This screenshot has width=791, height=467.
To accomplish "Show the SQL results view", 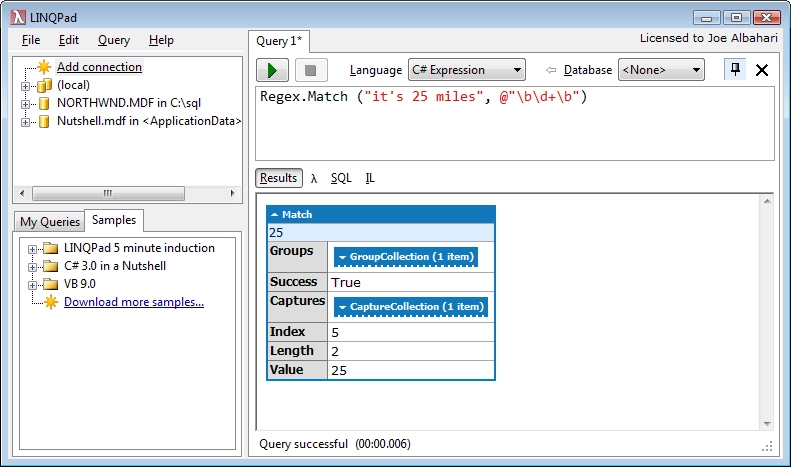I will (x=341, y=178).
